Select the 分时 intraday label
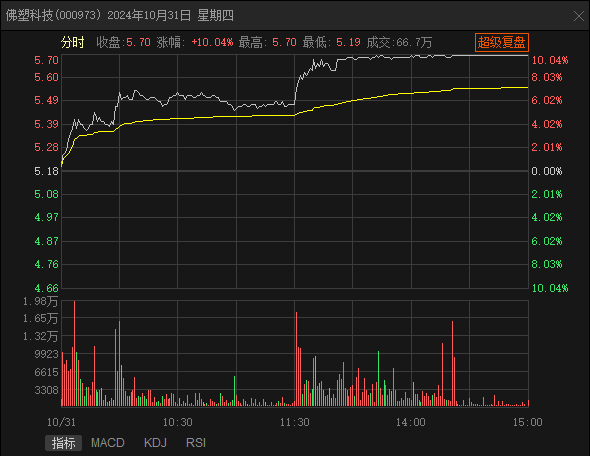 pyautogui.click(x=73, y=42)
